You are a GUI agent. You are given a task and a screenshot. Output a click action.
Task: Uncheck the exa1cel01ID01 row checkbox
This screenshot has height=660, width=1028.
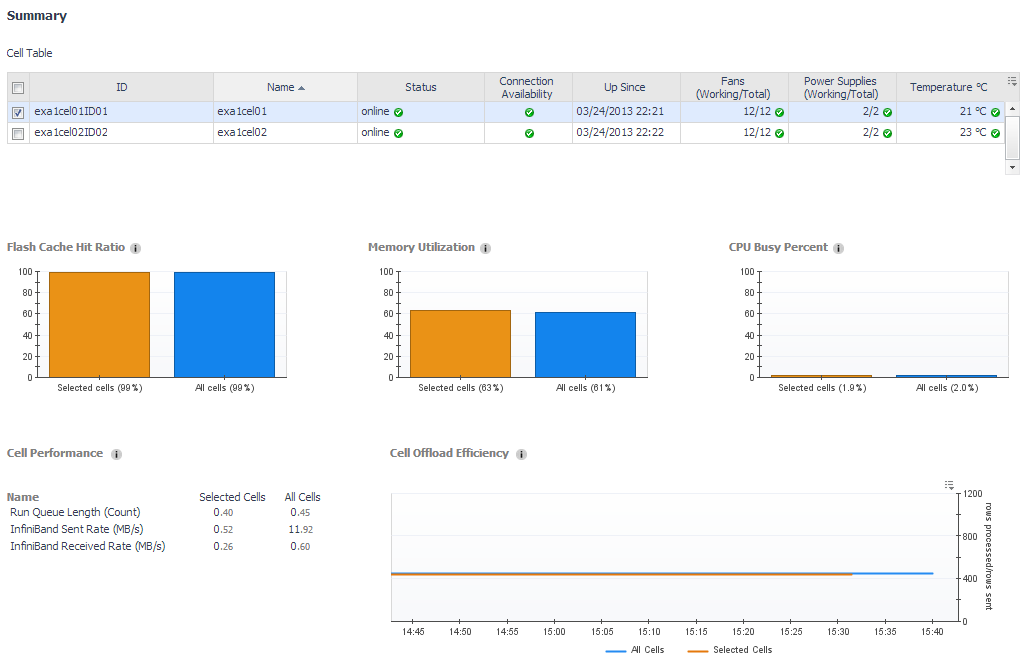[x=18, y=112]
